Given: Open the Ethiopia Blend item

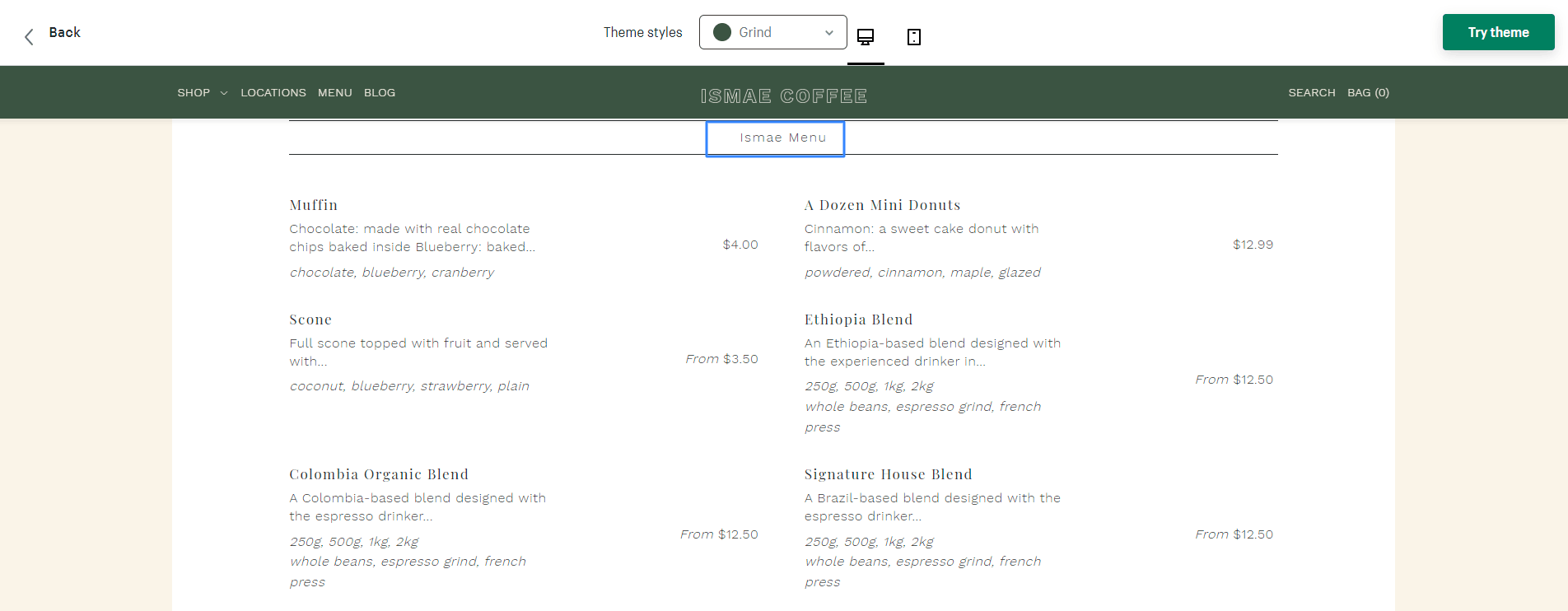Looking at the screenshot, I should 859,319.
